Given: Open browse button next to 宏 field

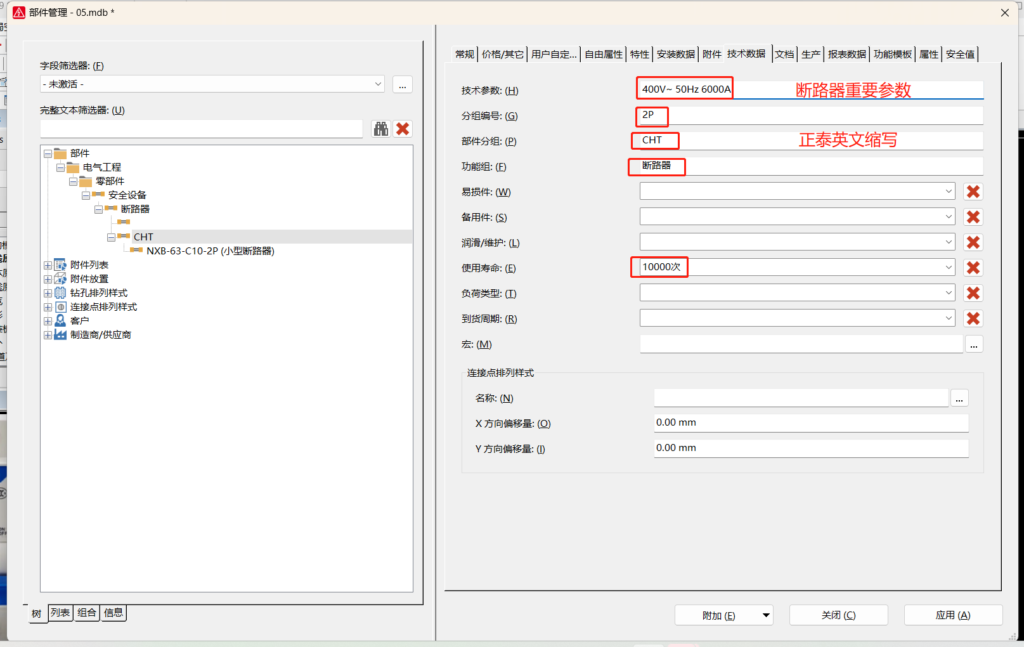Looking at the screenshot, I should 973,344.
